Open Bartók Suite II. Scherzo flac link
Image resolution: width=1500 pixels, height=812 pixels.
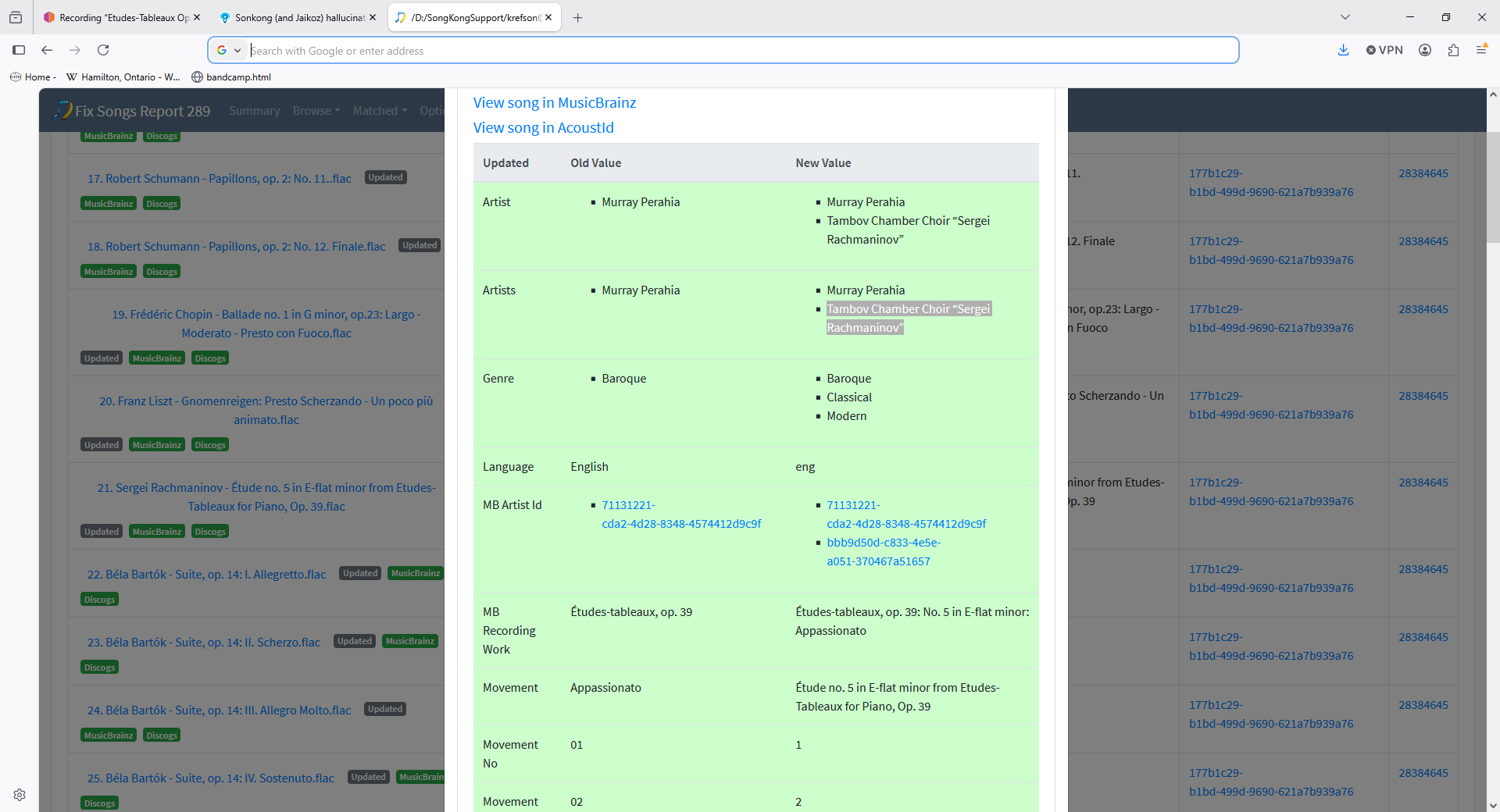(204, 642)
